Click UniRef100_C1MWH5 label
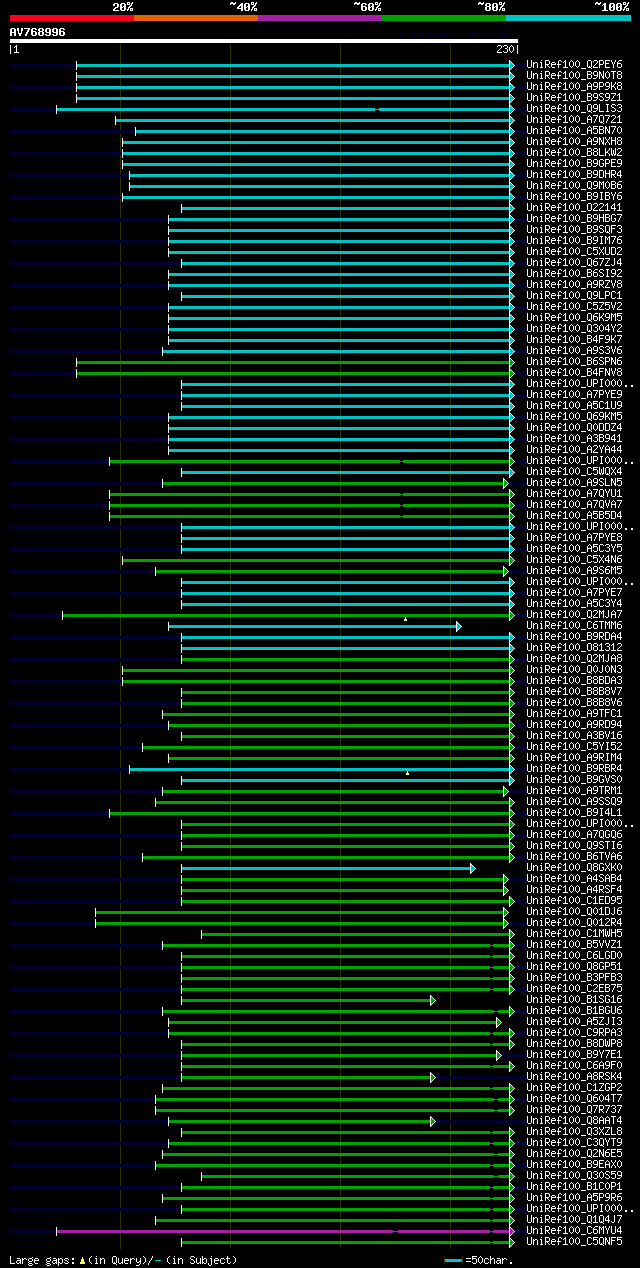The height and width of the screenshot is (1268, 640). (574, 934)
